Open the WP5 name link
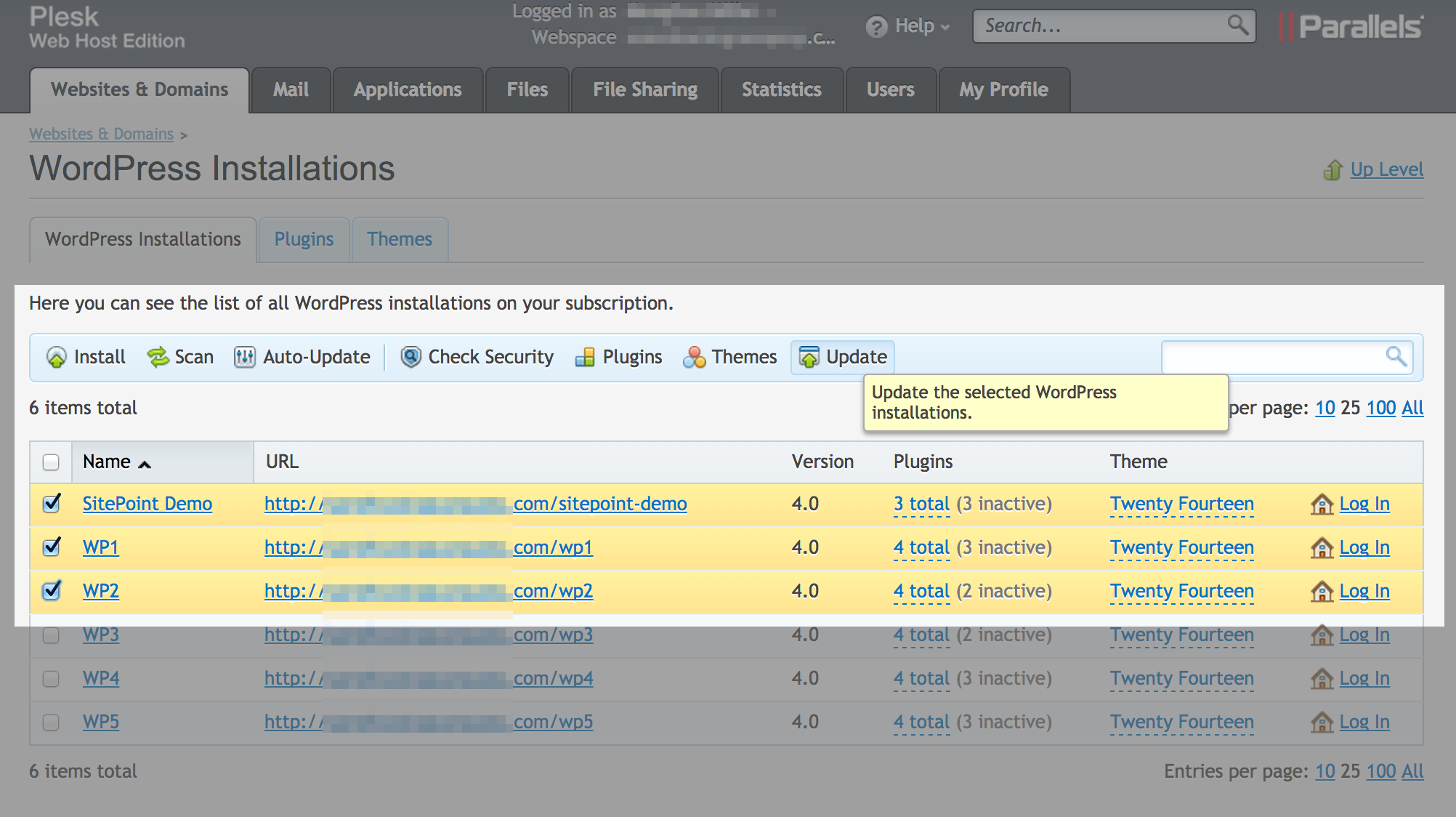The image size is (1456, 817). coord(101,722)
